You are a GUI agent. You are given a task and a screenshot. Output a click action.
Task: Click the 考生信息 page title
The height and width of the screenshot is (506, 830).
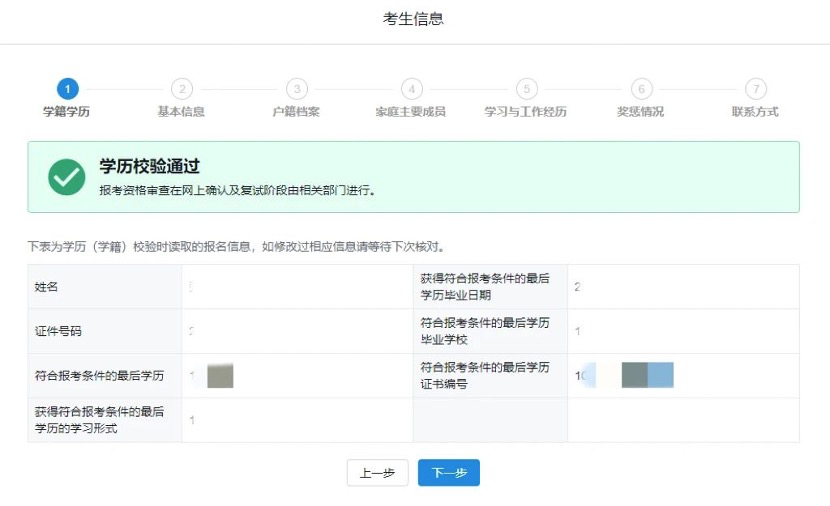point(414,19)
